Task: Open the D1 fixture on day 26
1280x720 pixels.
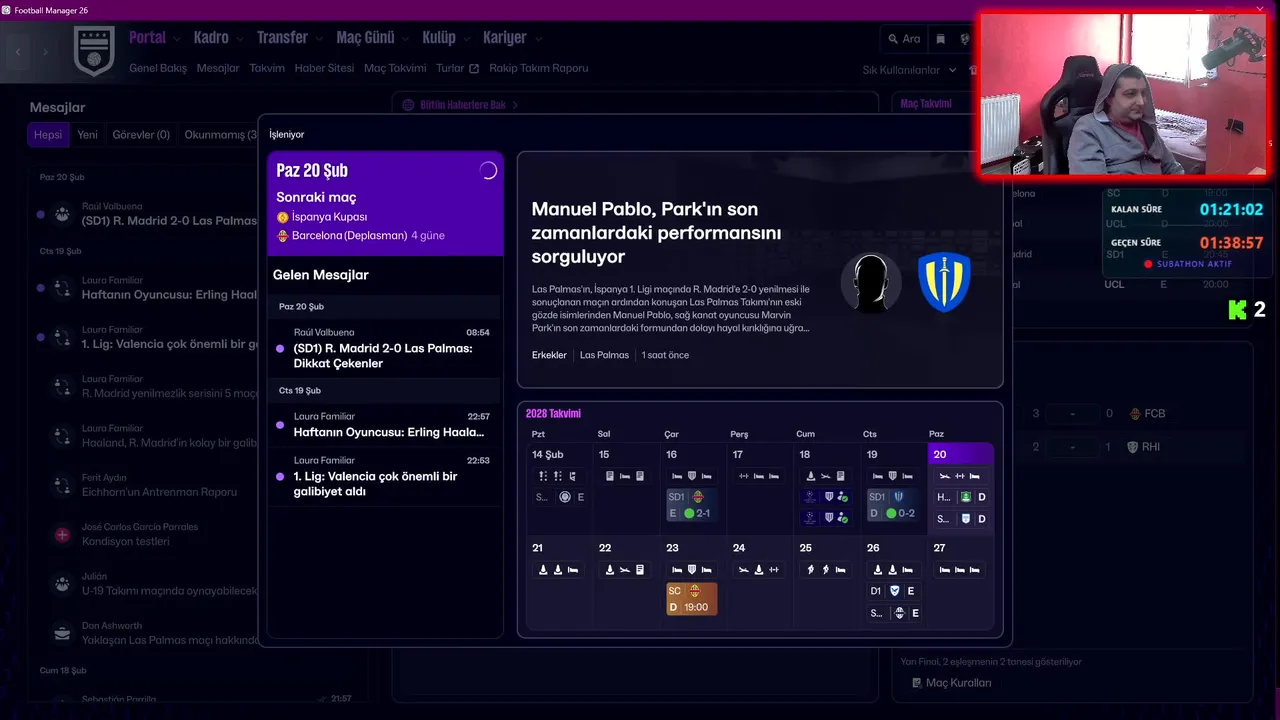Action: pyautogui.click(x=892, y=591)
